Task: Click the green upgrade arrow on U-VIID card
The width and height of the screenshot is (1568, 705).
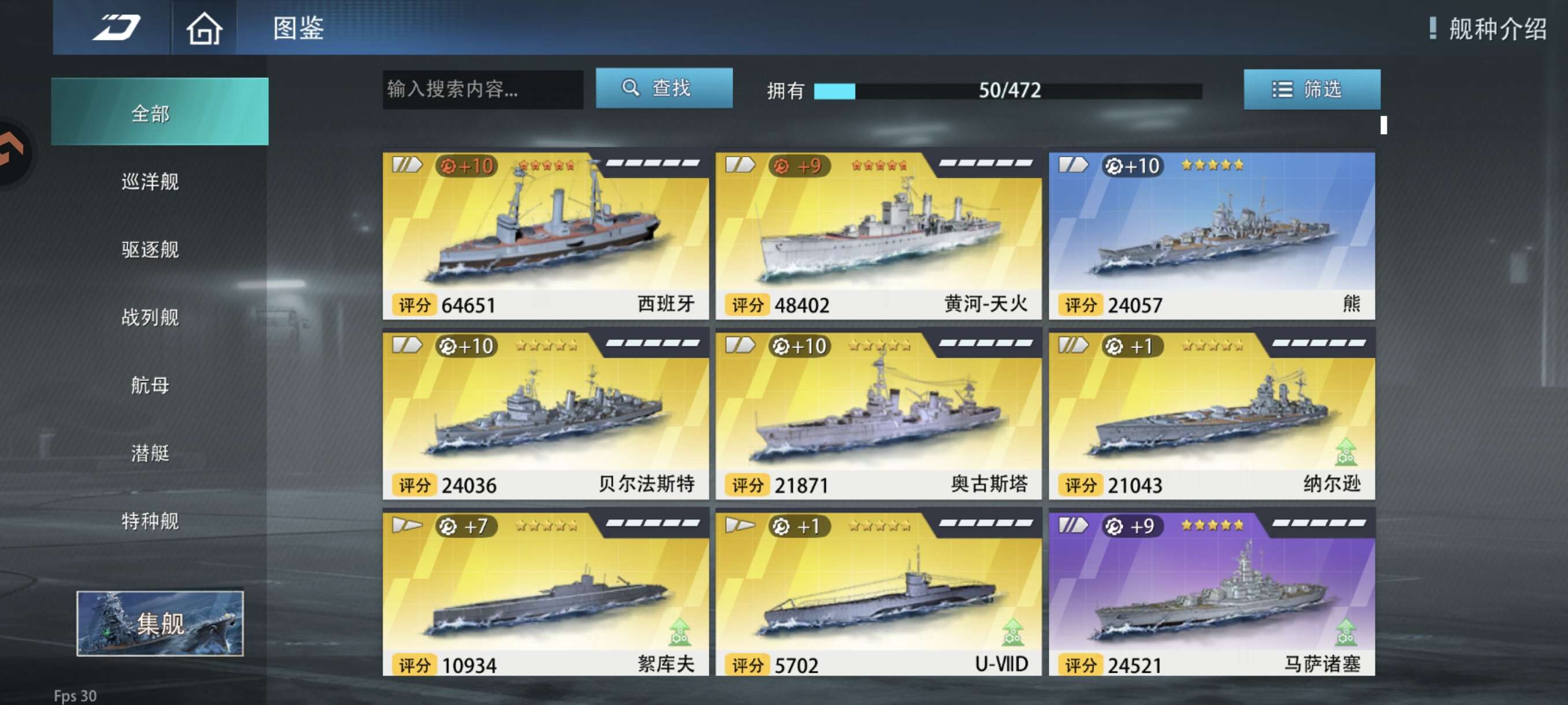Action: pyautogui.click(x=1013, y=632)
